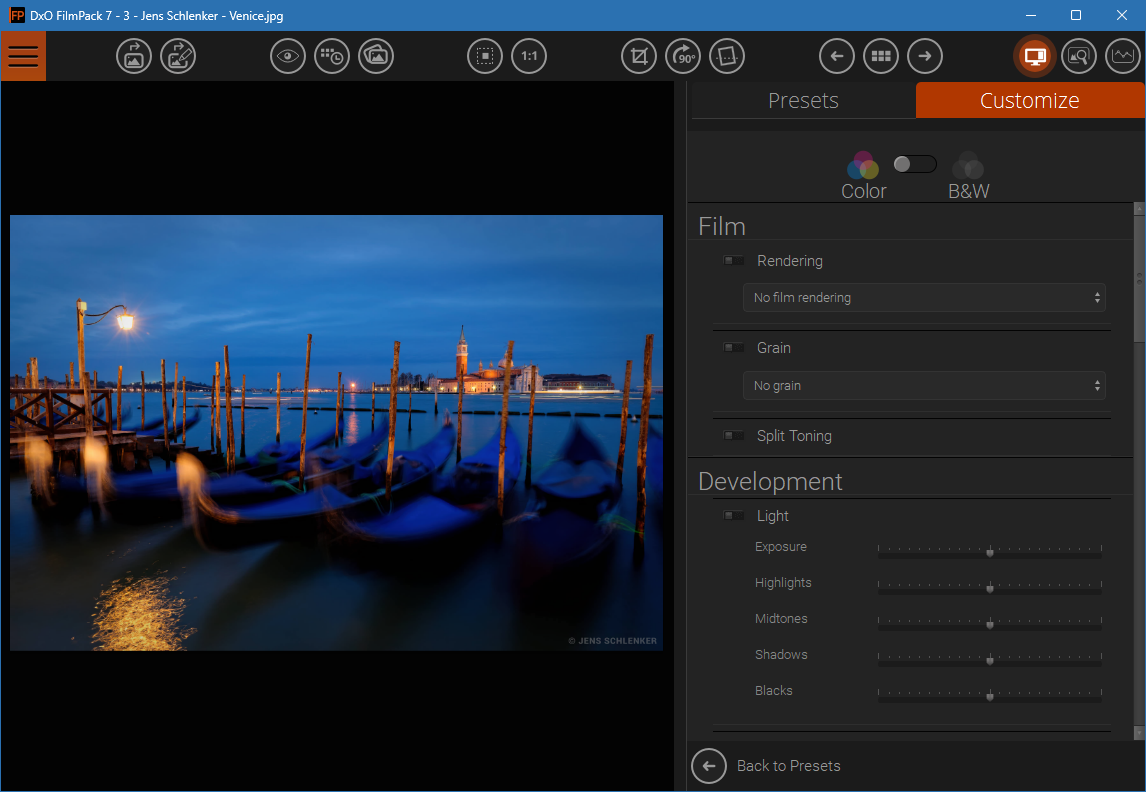Click the Midtones slider handle
This screenshot has height=792, width=1146.
pos(990,624)
